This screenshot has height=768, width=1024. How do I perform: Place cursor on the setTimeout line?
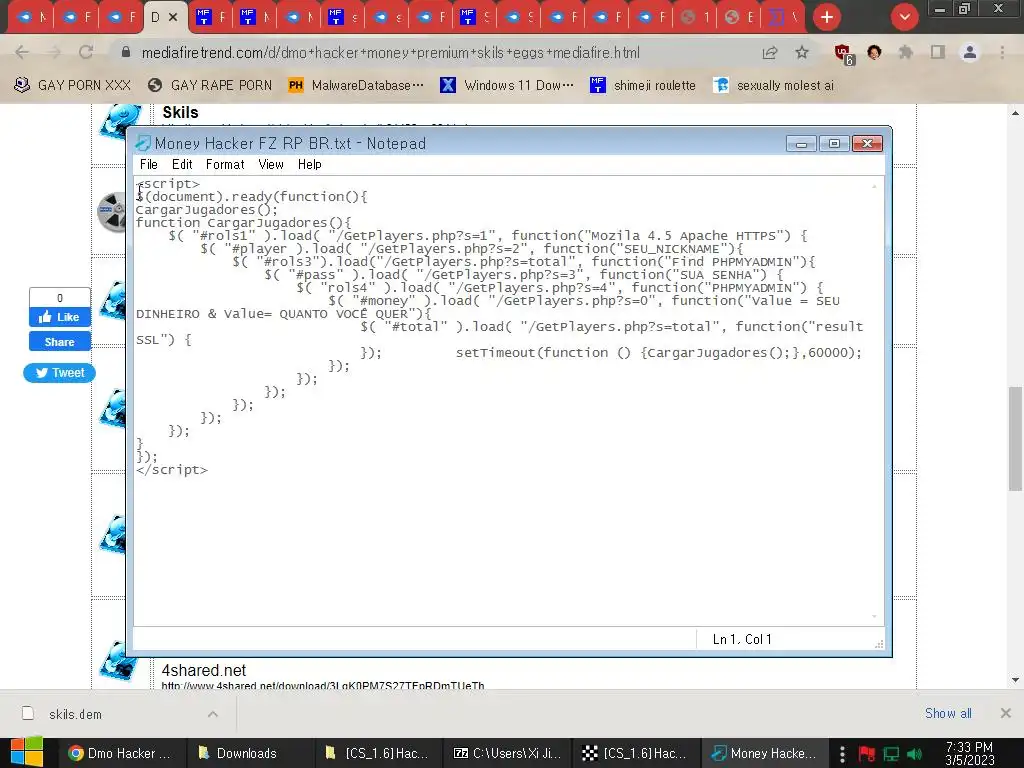(658, 353)
